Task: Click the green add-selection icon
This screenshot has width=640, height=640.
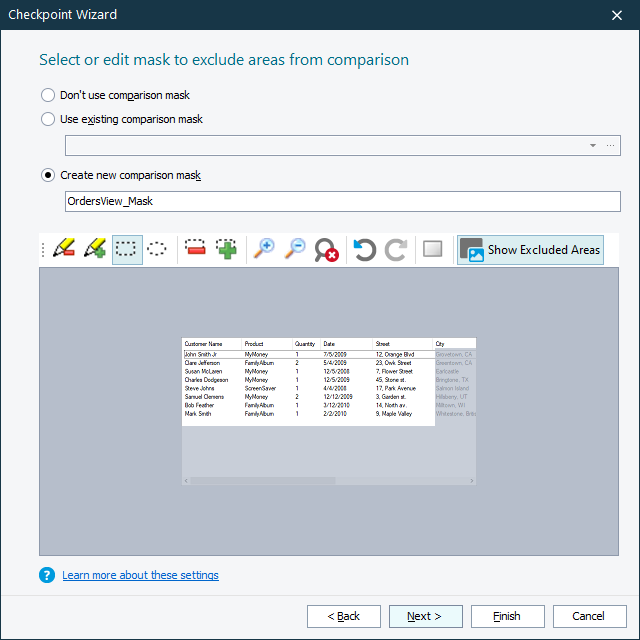Action: 227,249
